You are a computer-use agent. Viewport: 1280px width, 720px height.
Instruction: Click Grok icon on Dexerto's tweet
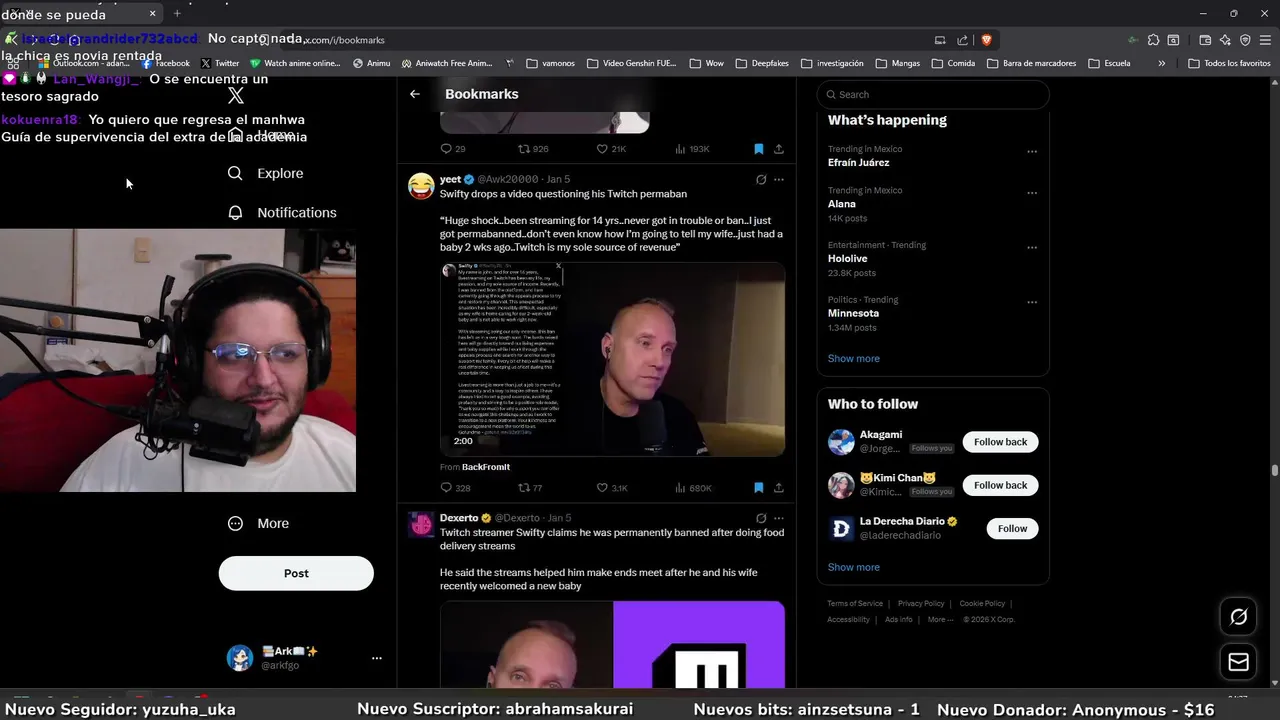(761, 518)
